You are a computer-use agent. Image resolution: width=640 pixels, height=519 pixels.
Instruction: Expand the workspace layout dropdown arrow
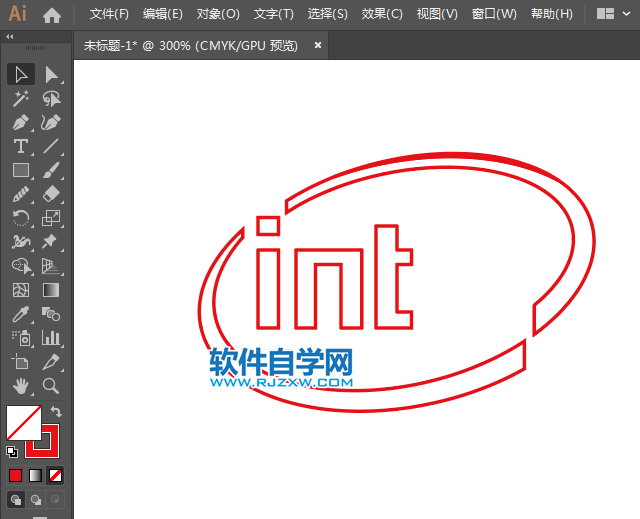pyautogui.click(x=627, y=14)
